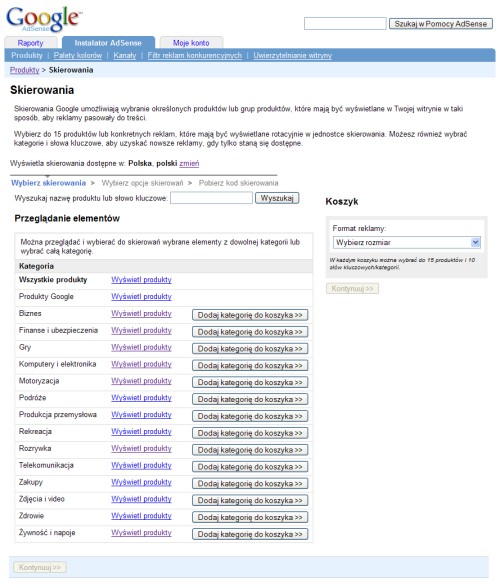This screenshot has width=500, height=588.
Task: Show products for Produkty Google
Action: 141,296
